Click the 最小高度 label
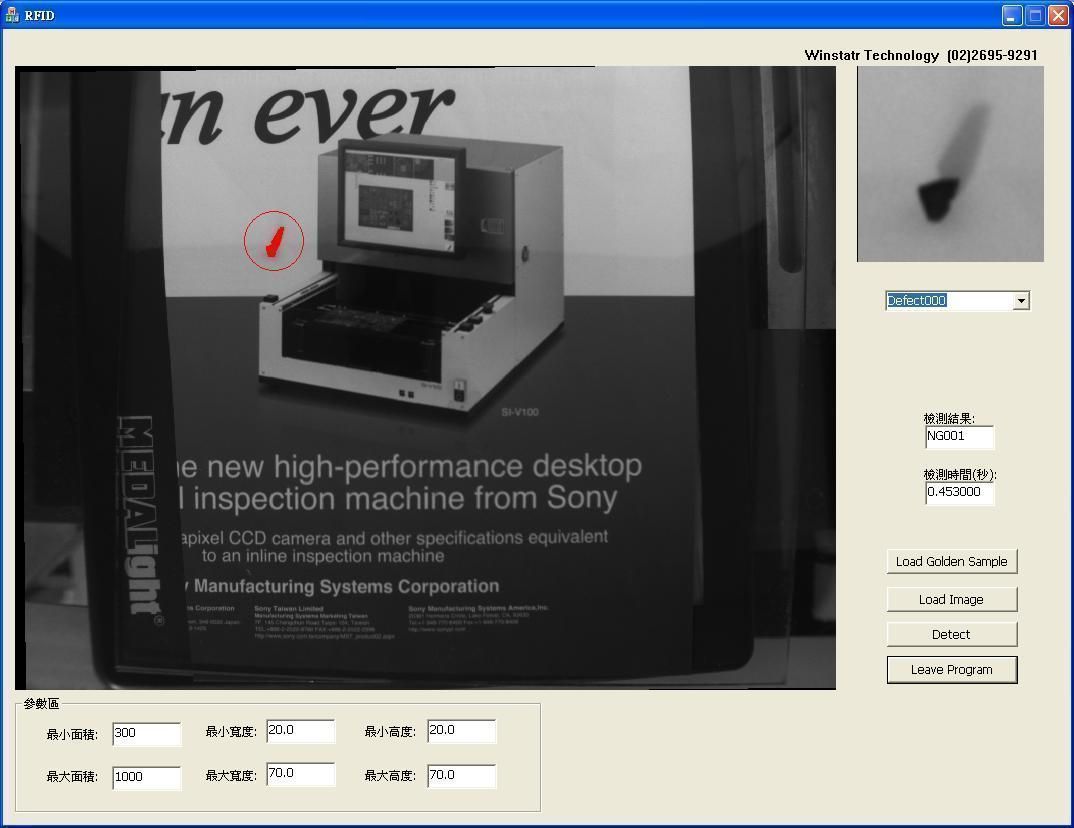Screen dimensions: 1074x828 click(390, 732)
